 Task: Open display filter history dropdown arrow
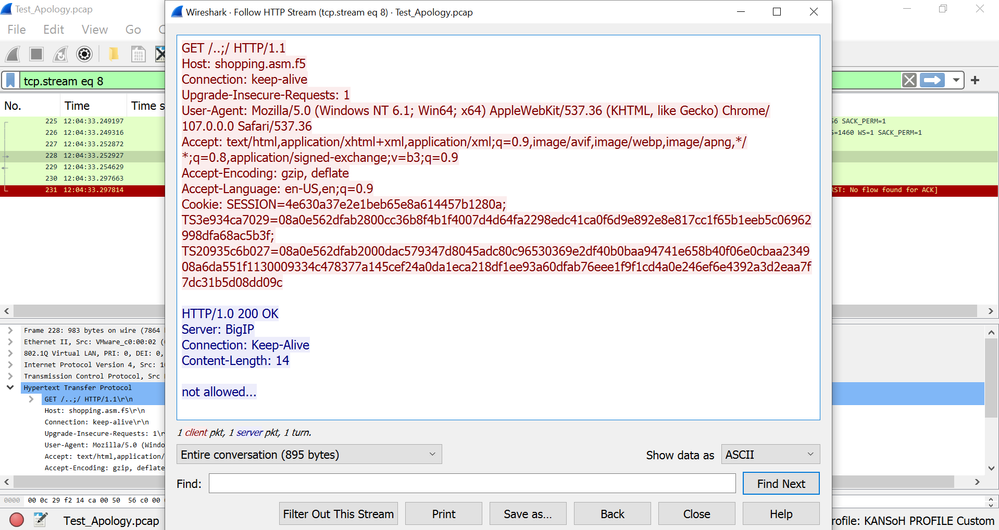(956, 80)
